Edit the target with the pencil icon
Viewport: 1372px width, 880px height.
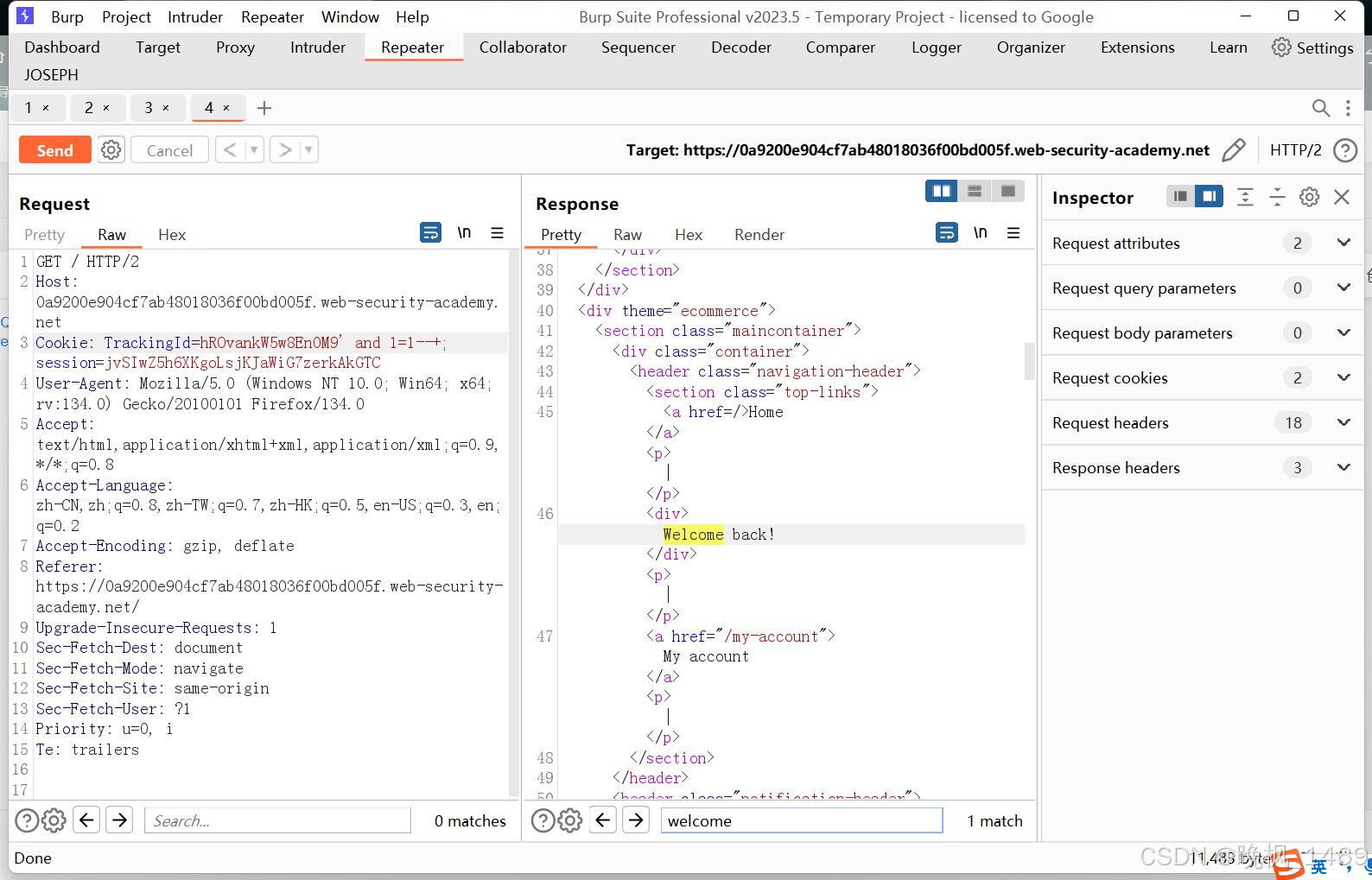tap(1234, 150)
